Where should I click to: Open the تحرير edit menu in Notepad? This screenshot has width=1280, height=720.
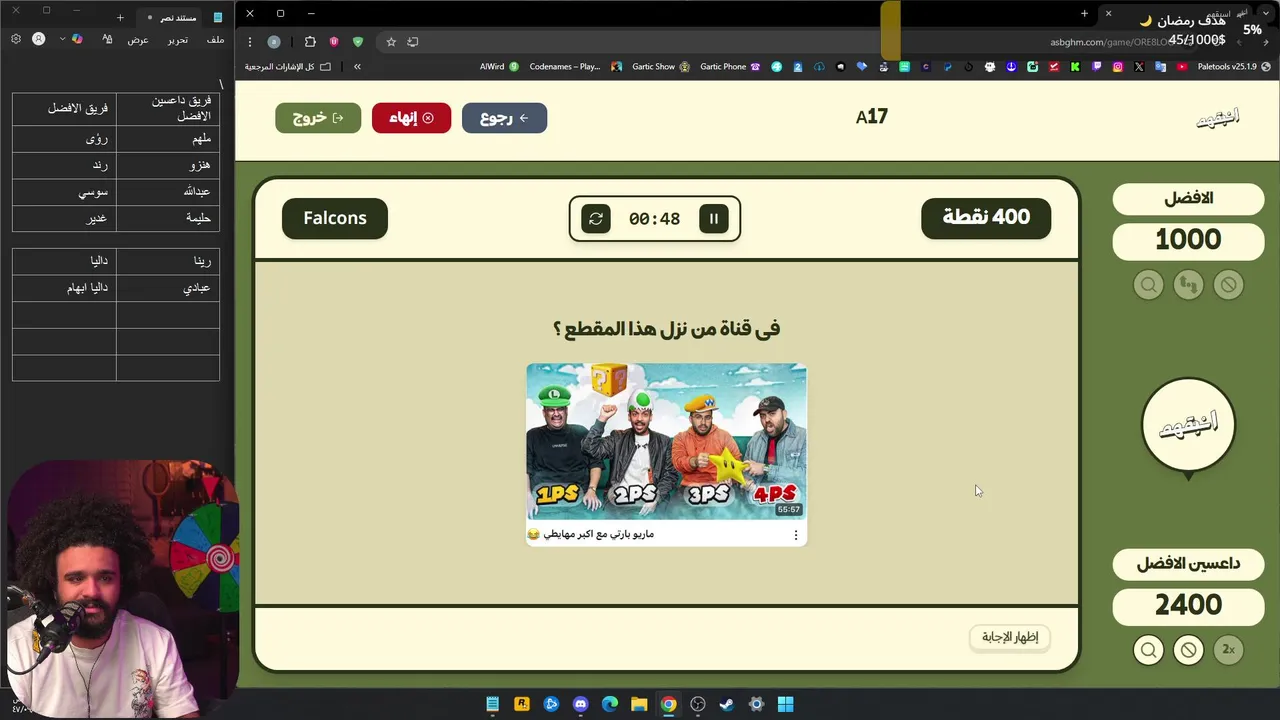(177, 40)
